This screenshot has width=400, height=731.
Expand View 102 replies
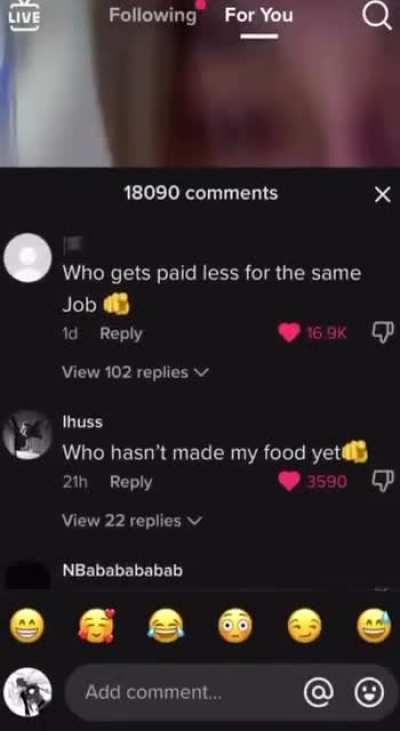click(136, 372)
